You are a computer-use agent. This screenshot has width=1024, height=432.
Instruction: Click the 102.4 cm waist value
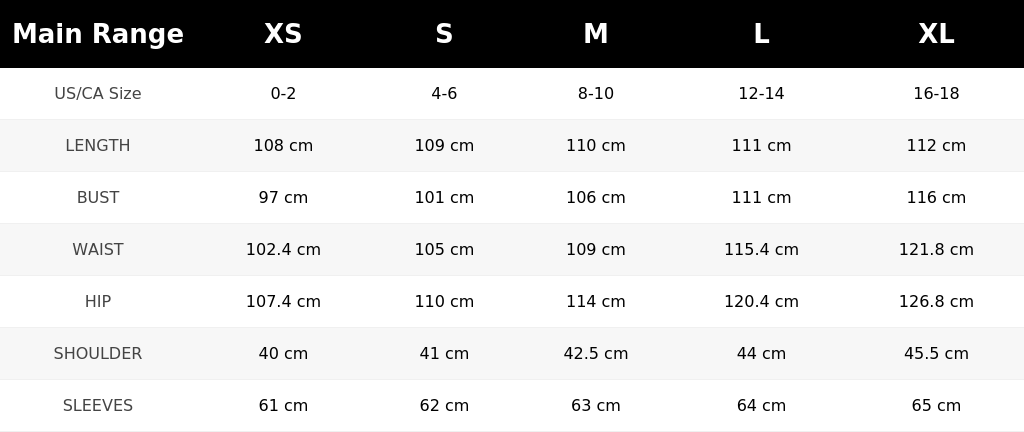click(x=283, y=249)
